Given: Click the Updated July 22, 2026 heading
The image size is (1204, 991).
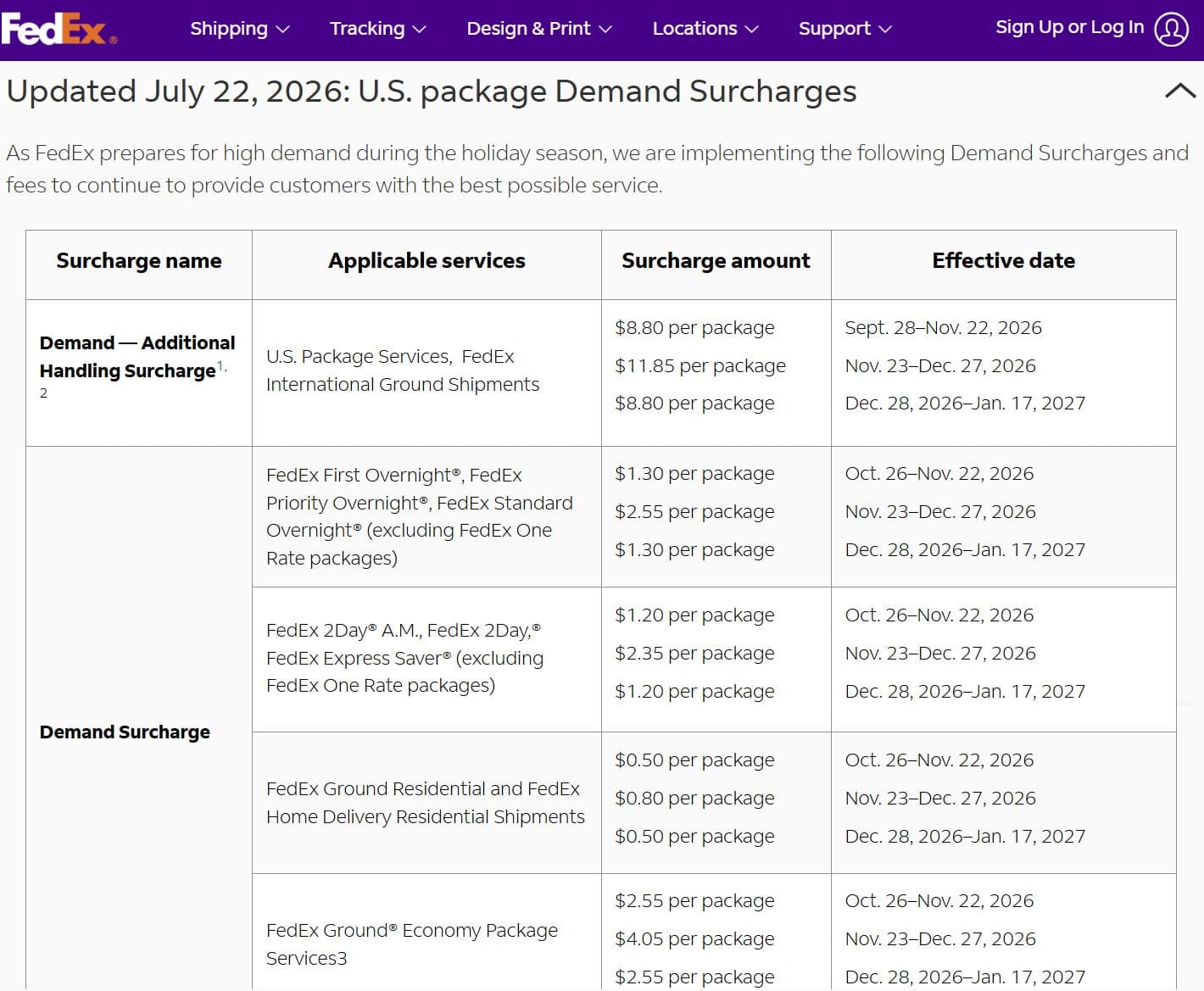Looking at the screenshot, I should [432, 91].
